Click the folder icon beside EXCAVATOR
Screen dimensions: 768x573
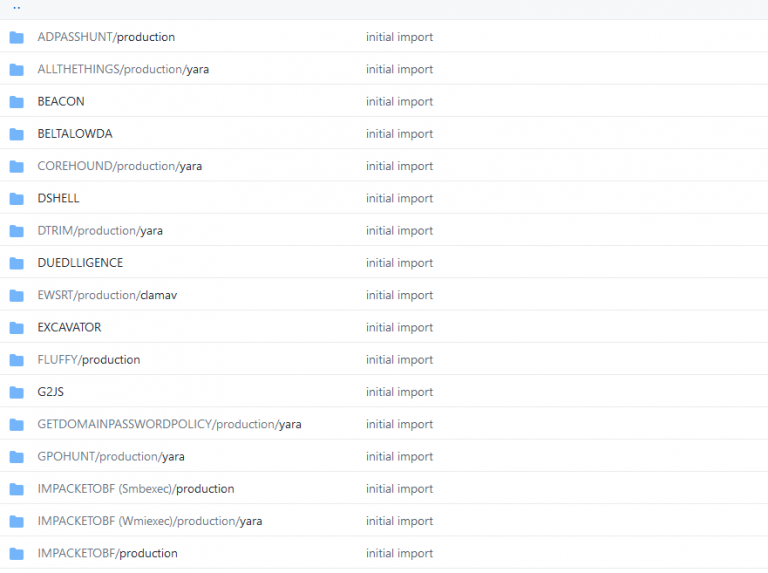[x=16, y=328]
